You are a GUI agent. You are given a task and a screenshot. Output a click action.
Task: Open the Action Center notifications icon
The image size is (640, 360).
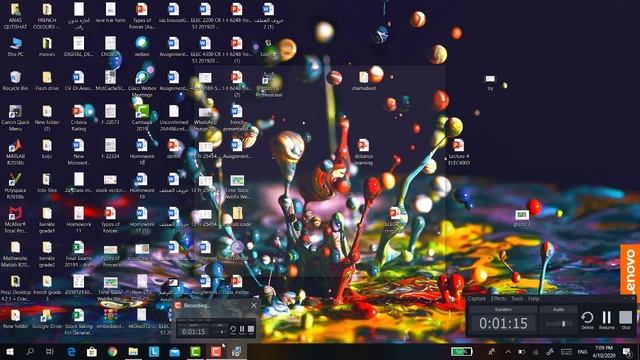pyautogui.click(x=627, y=351)
